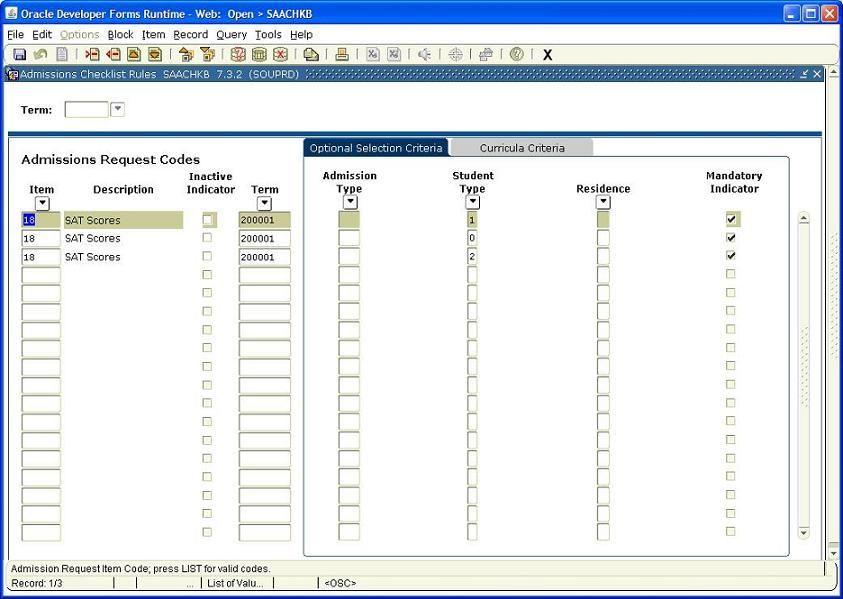
Task: Click the highlighted Item field containing 18
Action: coord(41,220)
